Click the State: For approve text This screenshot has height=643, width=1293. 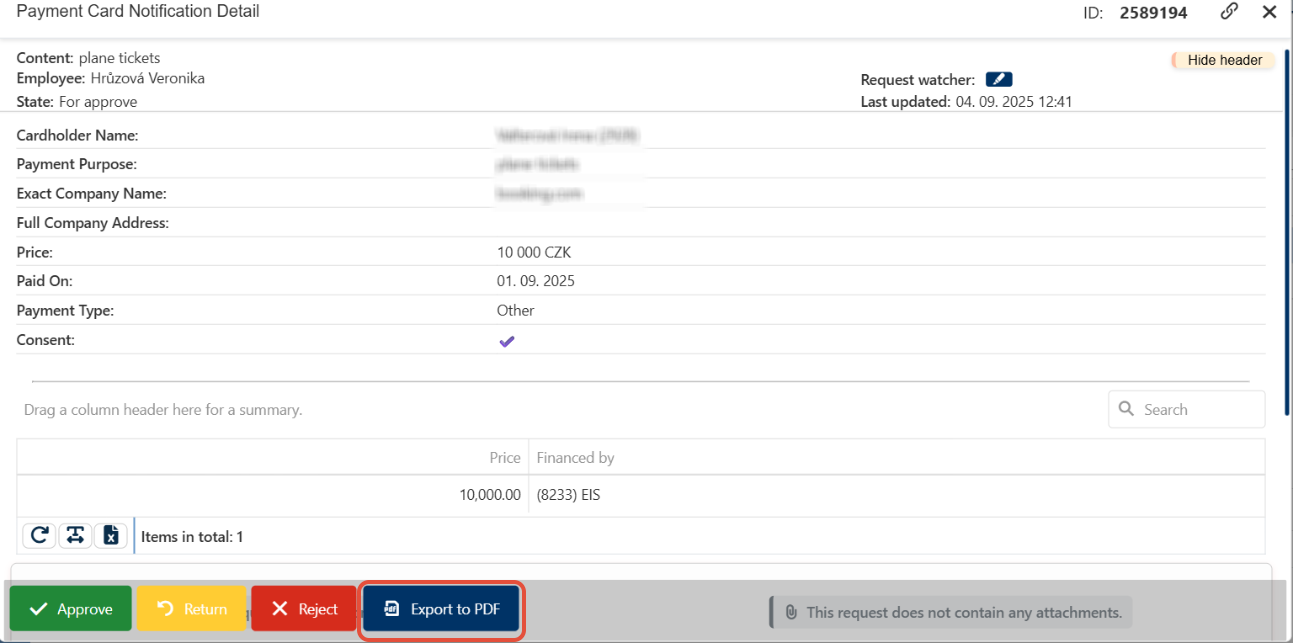pyautogui.click(x=77, y=102)
